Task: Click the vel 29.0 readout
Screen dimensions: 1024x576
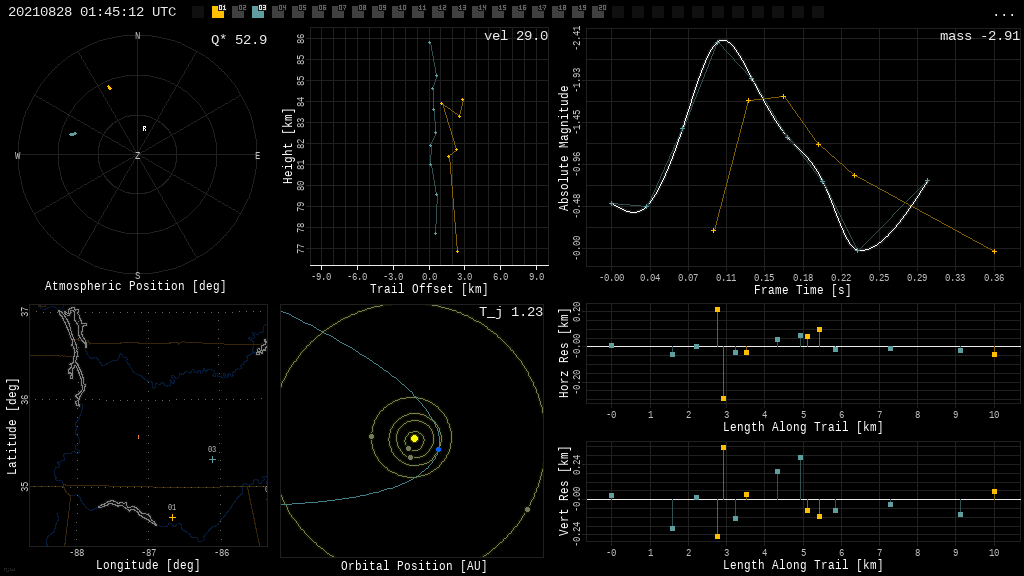Action: (515, 36)
